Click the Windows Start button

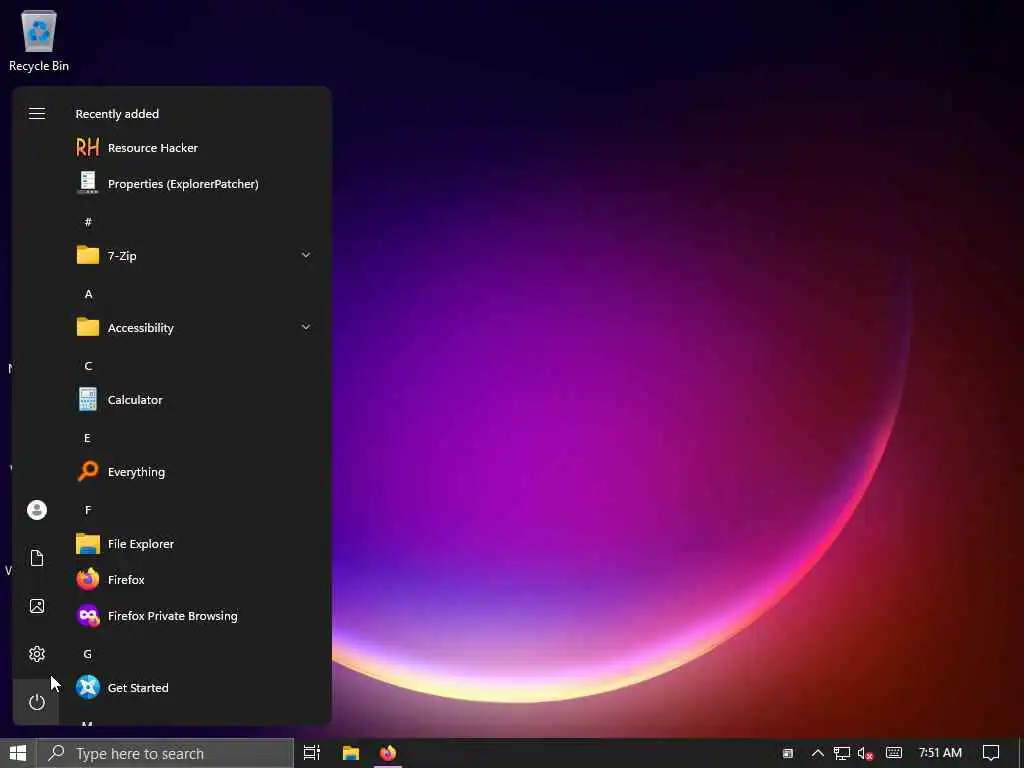click(x=18, y=753)
